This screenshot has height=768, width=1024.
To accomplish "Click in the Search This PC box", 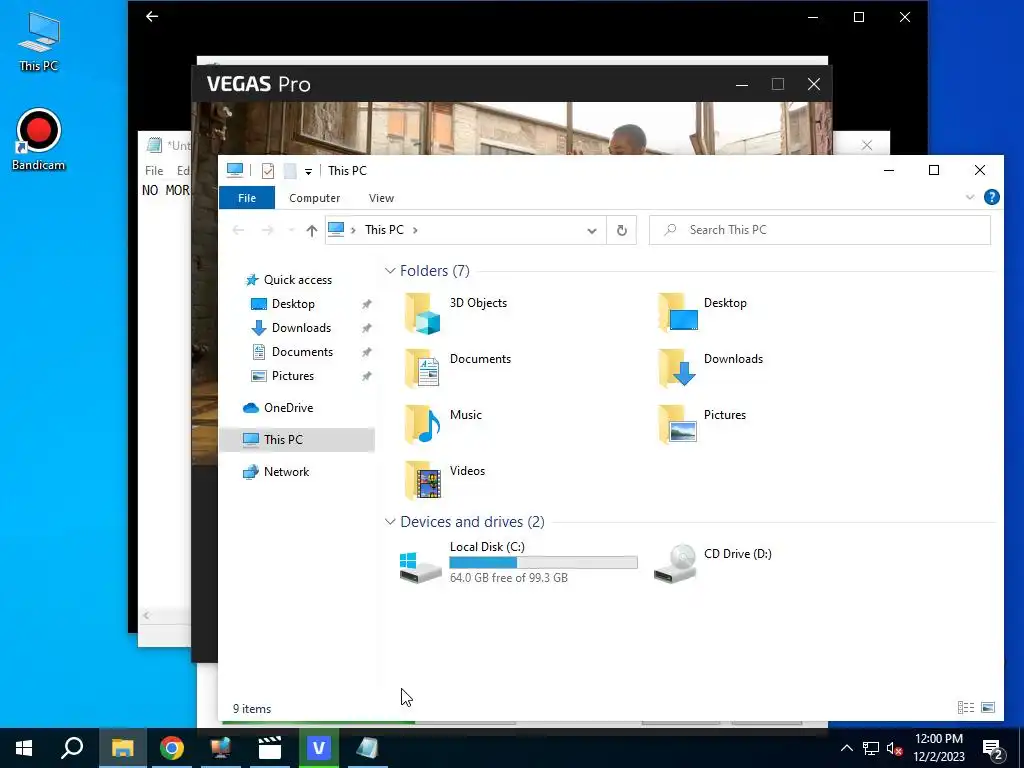I will tap(820, 230).
